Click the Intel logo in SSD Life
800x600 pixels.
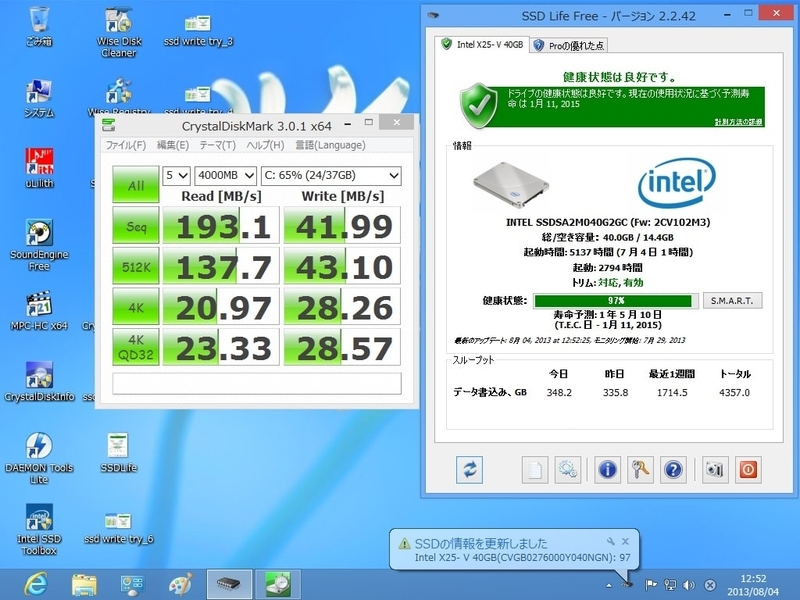click(677, 182)
